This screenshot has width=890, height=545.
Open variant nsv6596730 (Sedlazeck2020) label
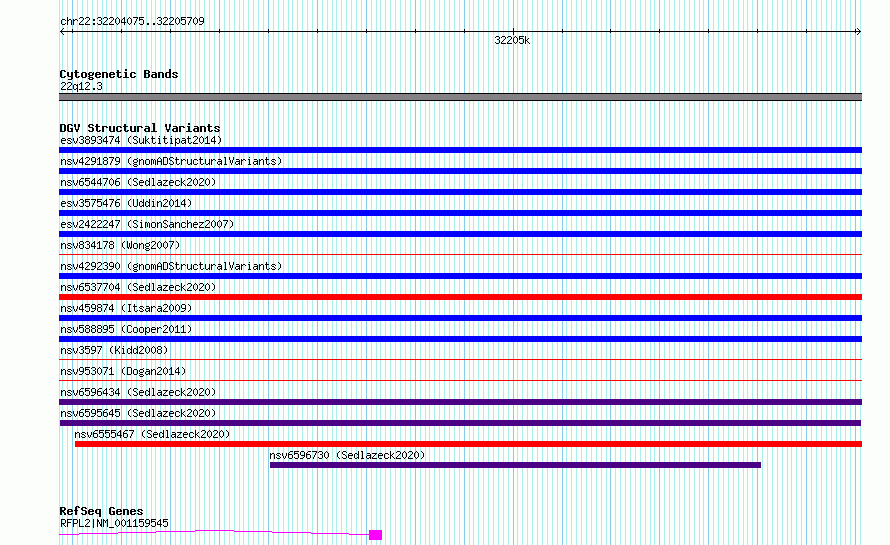pos(347,455)
